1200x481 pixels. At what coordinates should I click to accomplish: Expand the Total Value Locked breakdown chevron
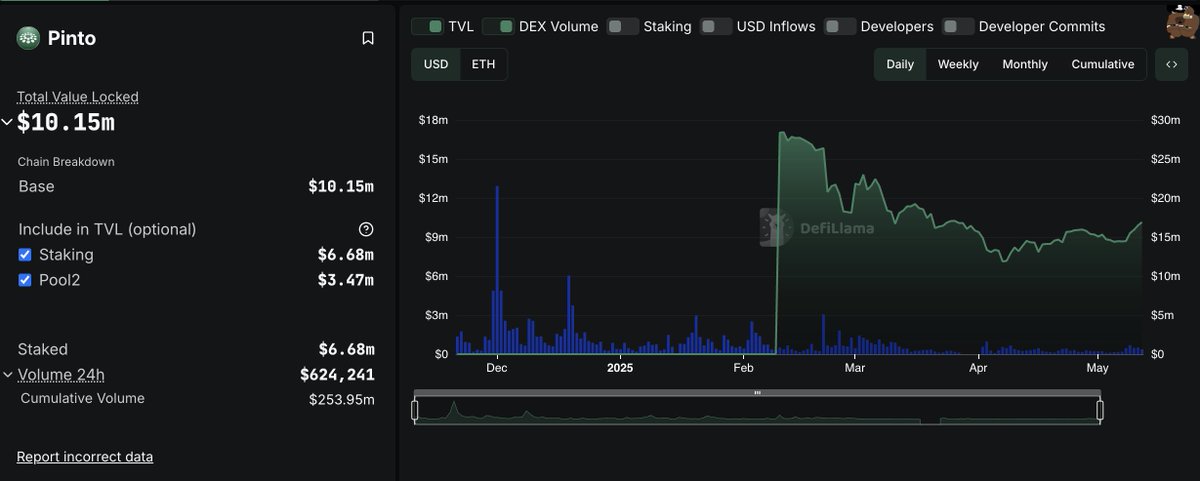(7, 123)
